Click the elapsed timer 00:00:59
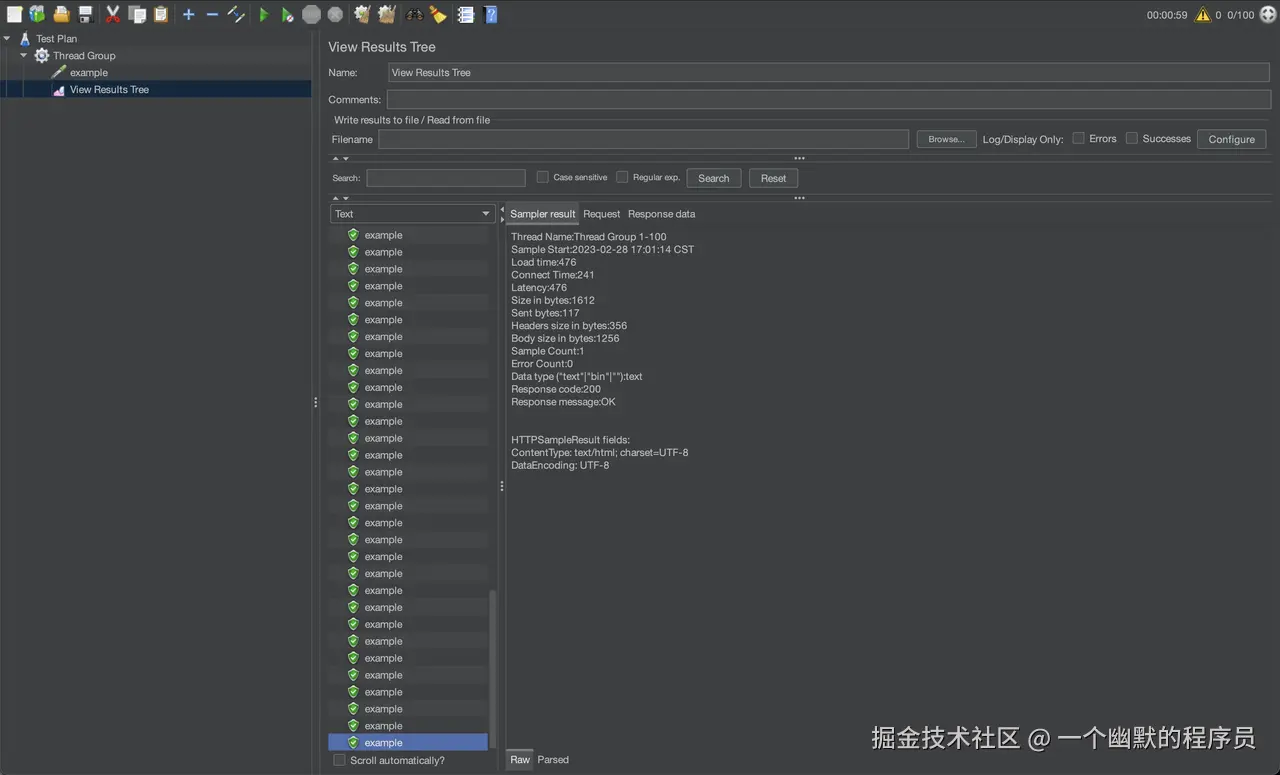This screenshot has width=1280, height=775. 1167,15
